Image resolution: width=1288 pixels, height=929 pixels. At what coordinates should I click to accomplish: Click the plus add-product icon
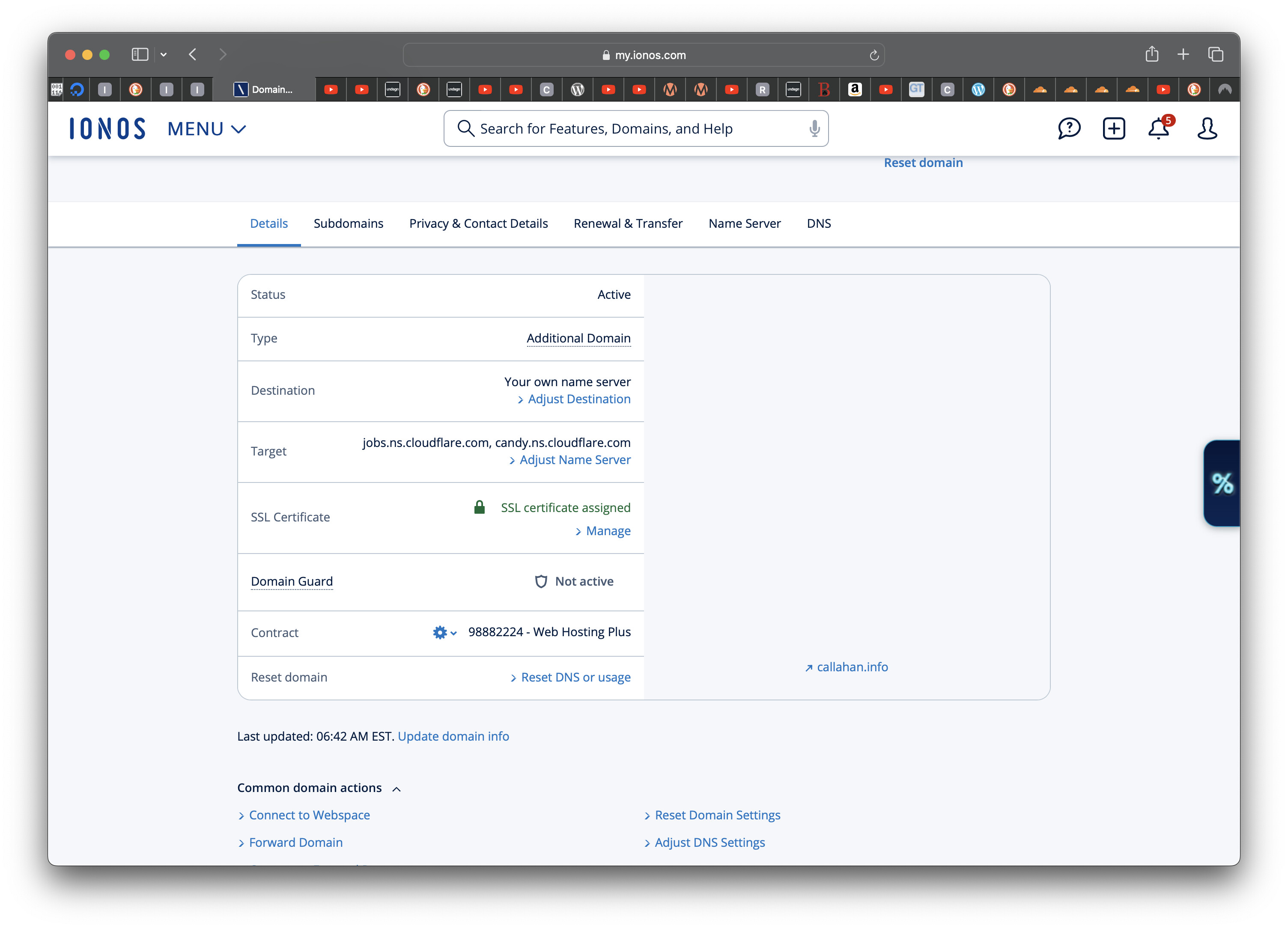1113,128
